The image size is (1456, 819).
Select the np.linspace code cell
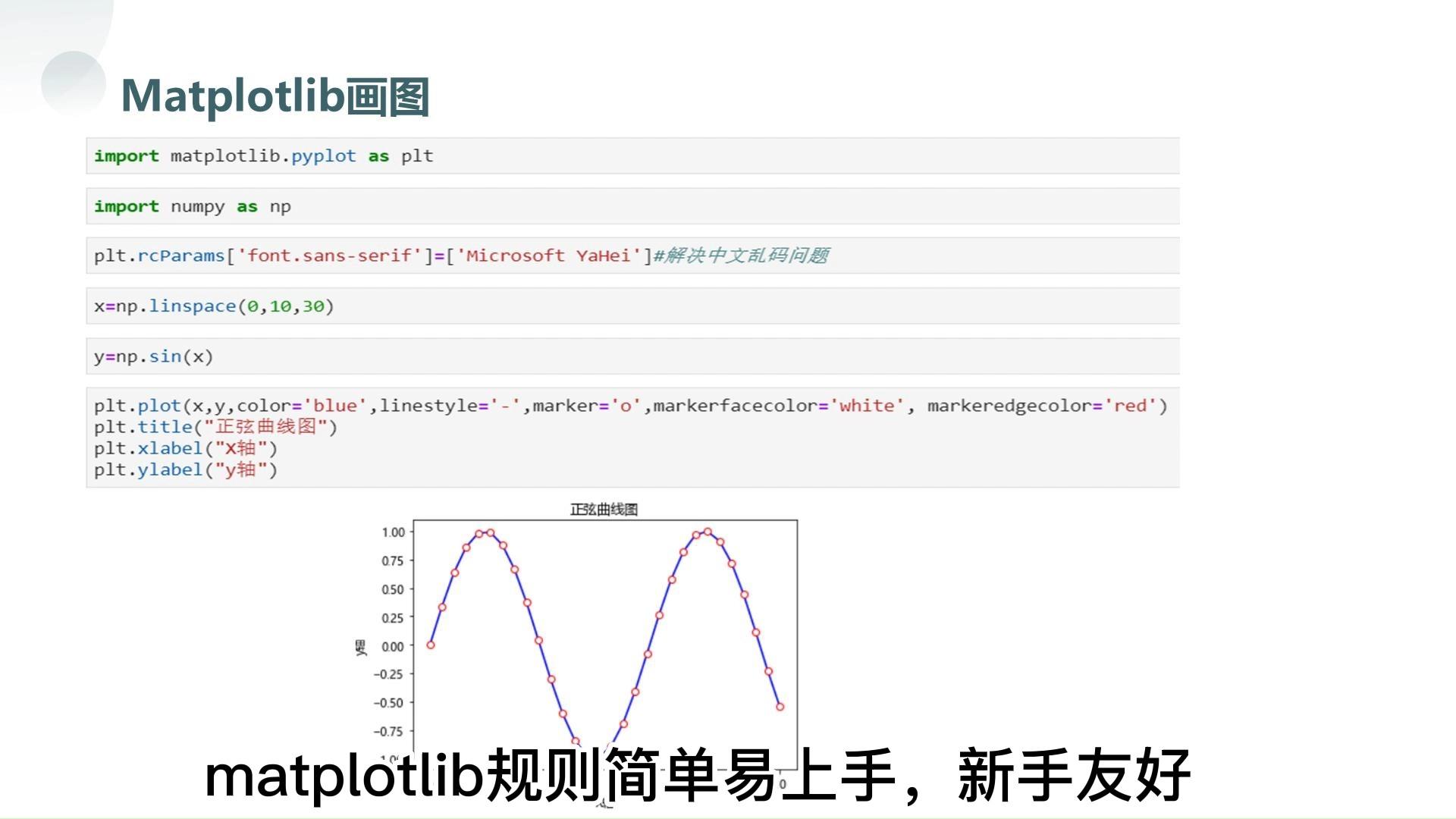(x=214, y=306)
